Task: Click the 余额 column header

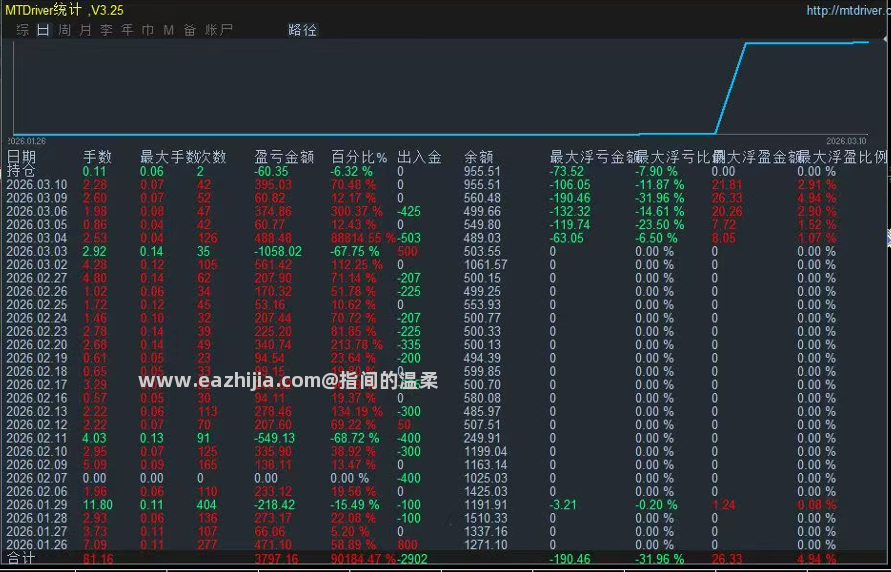Action: click(478, 157)
